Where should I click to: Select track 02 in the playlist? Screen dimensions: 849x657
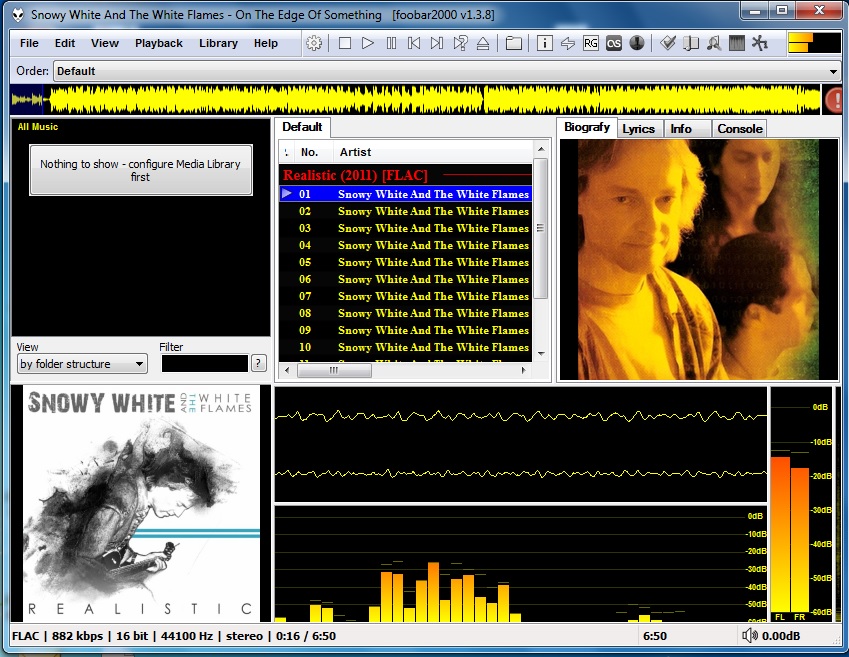point(406,211)
